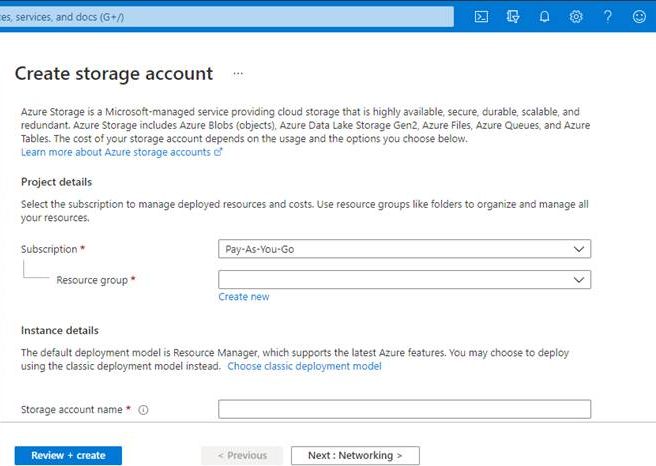Click the Storage account name label
Screen dimensions: 656x466
coord(72,410)
